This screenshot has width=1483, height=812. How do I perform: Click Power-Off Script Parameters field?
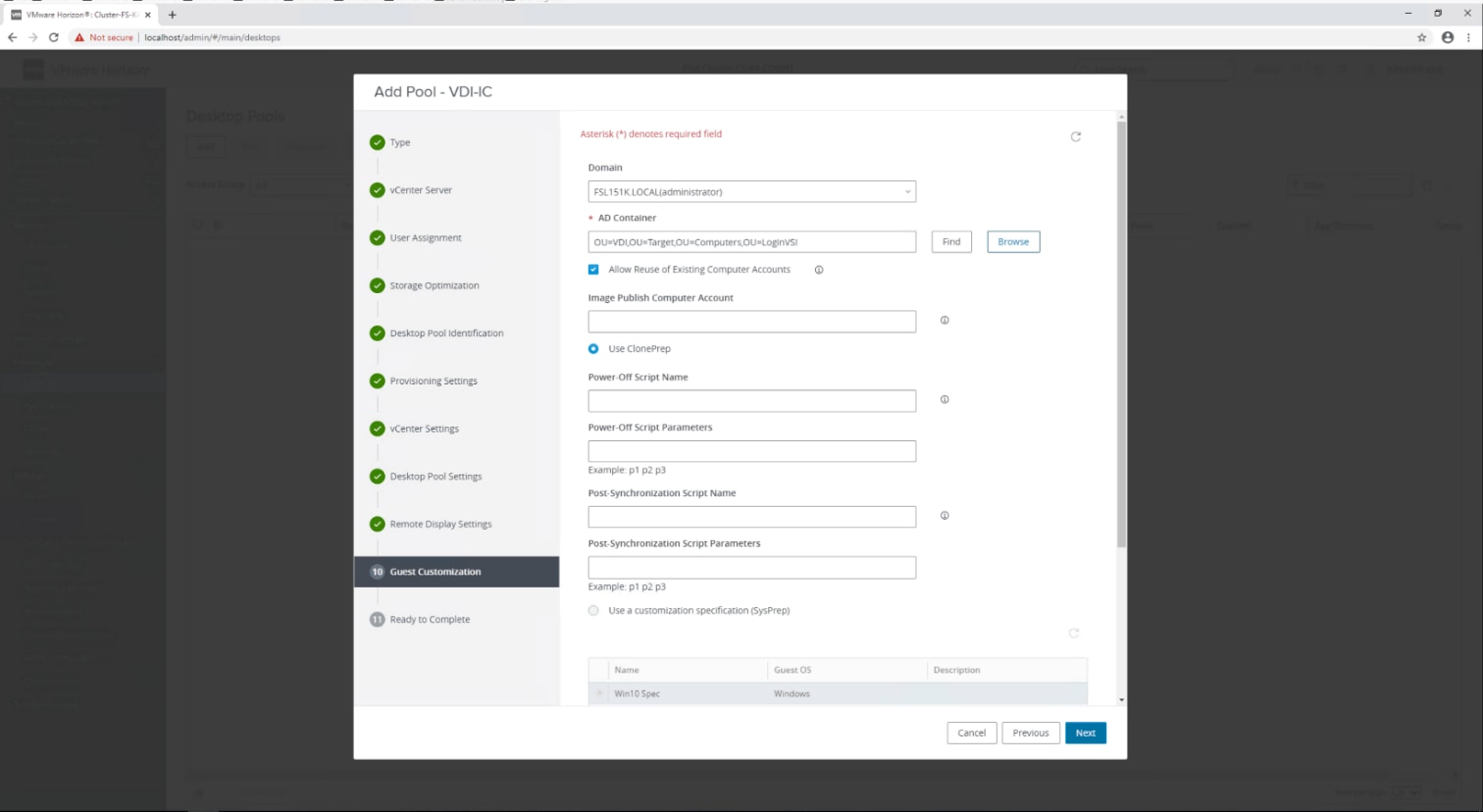point(752,451)
